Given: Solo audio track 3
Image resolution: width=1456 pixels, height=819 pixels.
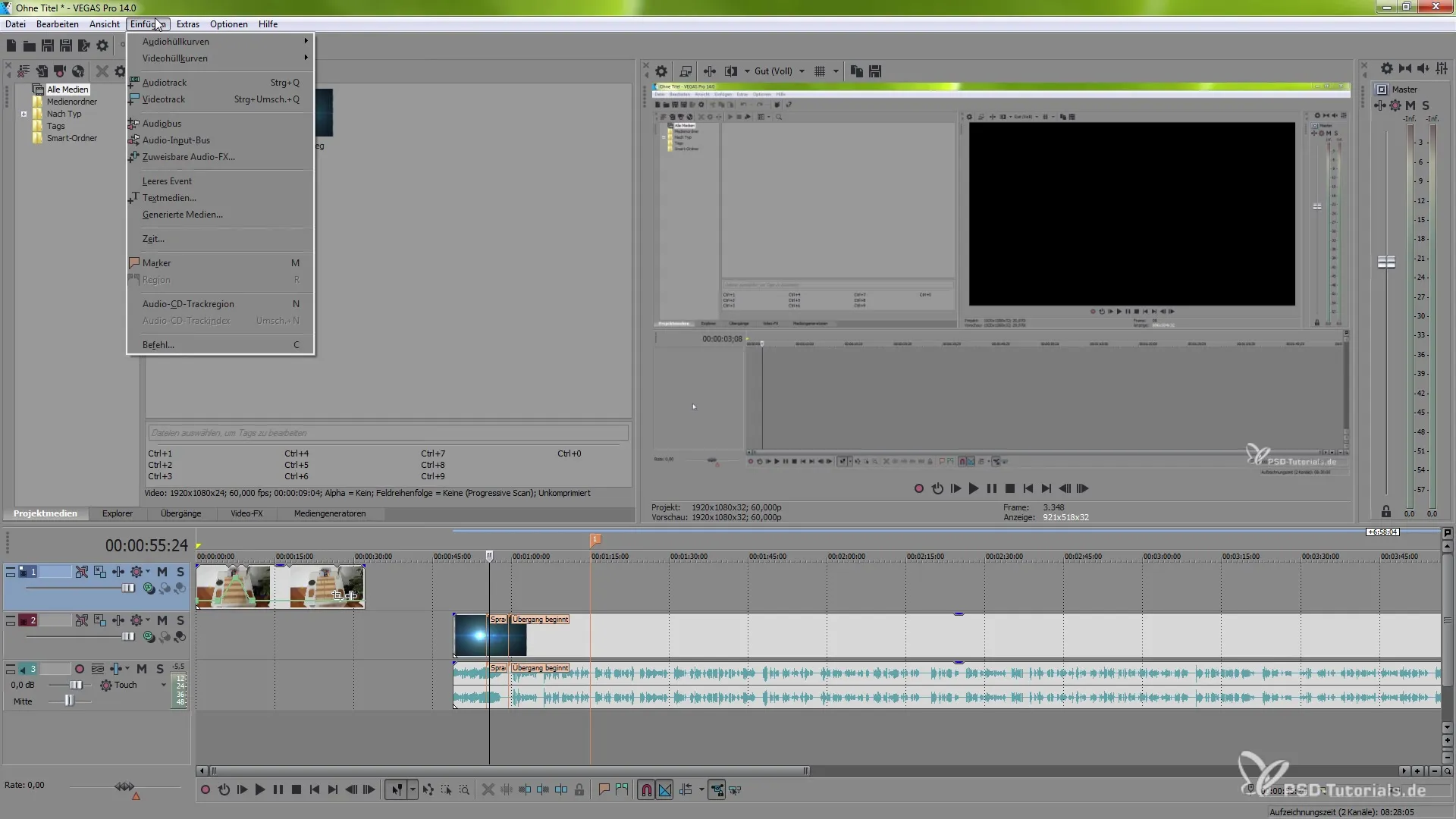Looking at the screenshot, I should pos(160,669).
